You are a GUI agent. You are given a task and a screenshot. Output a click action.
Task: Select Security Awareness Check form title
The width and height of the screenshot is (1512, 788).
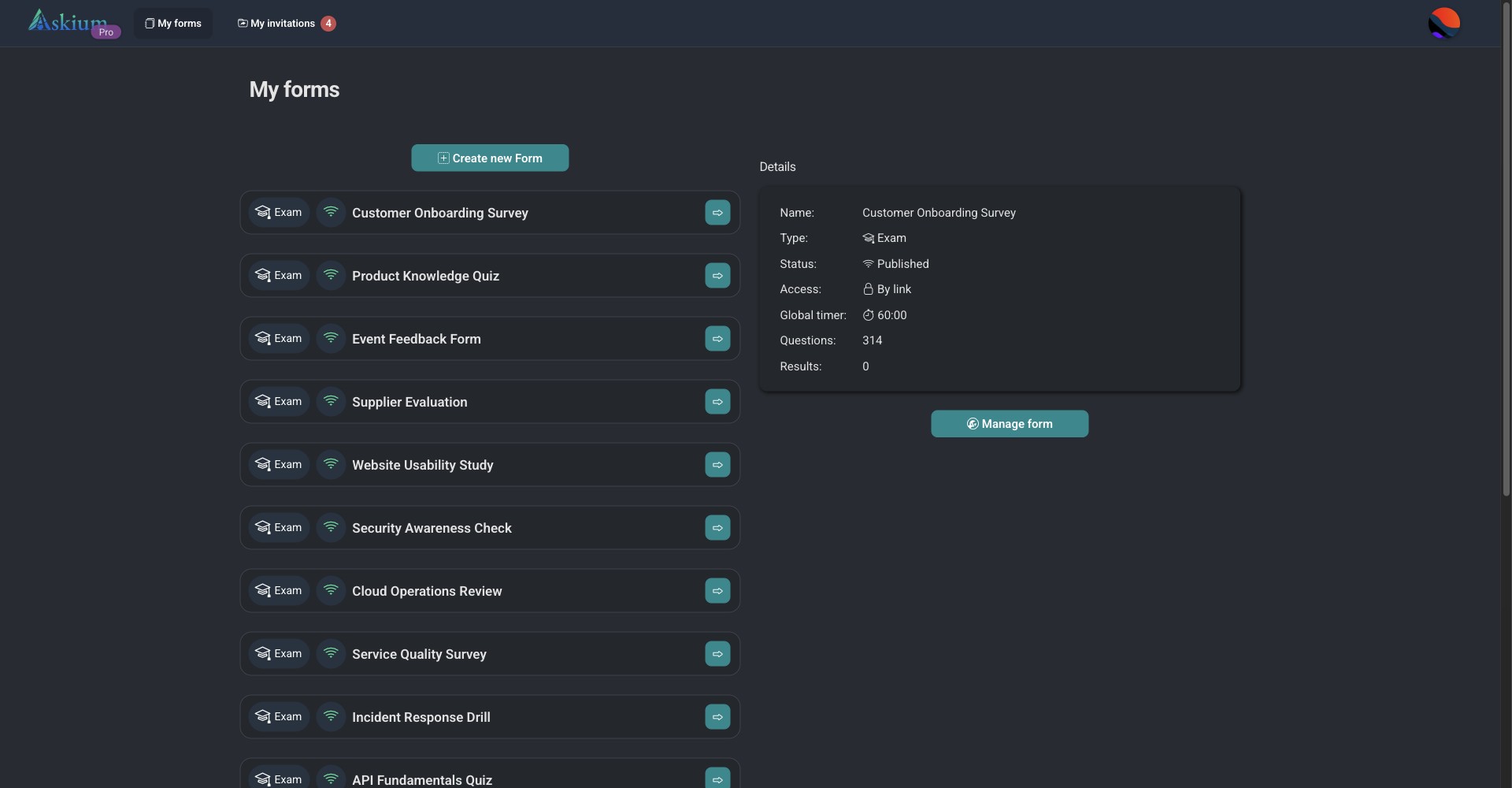coord(432,528)
